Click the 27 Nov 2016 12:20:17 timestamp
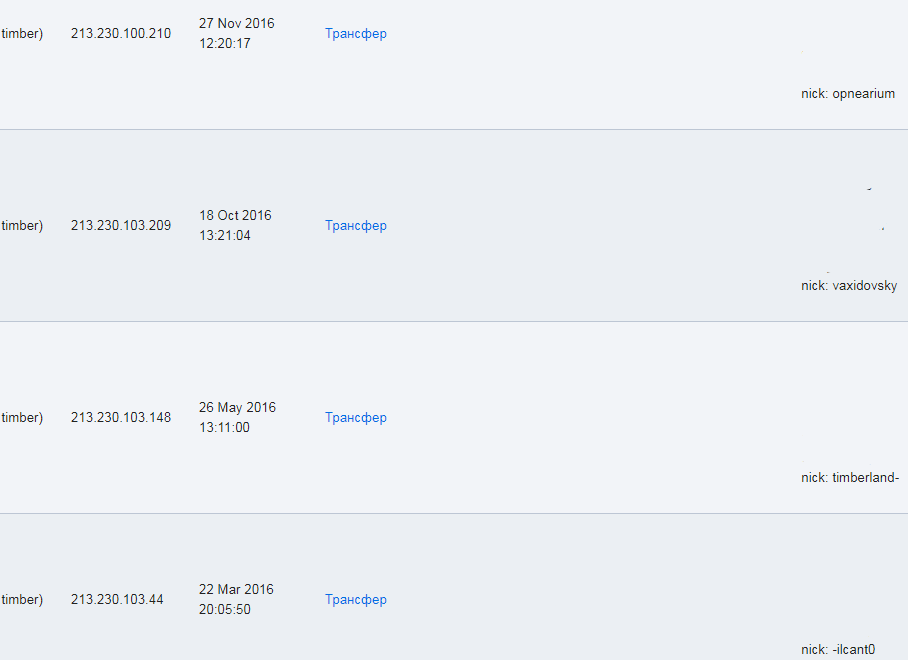 tap(237, 34)
